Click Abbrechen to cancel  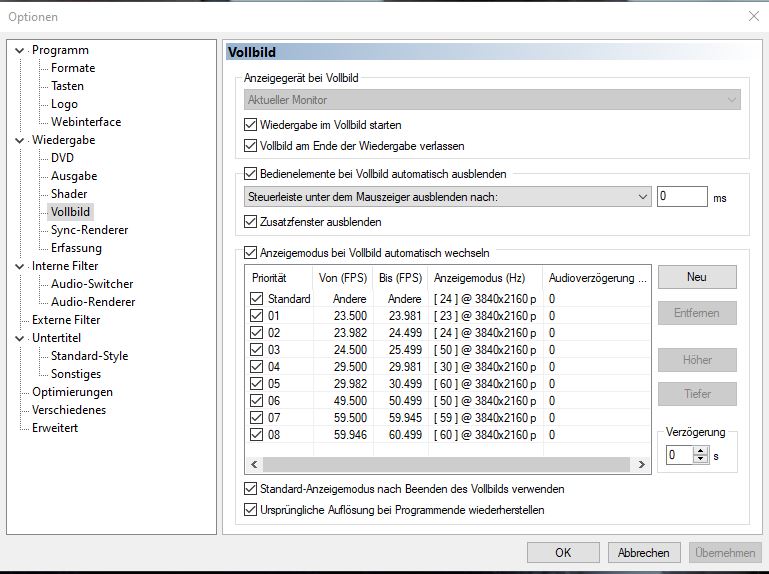pos(643,552)
